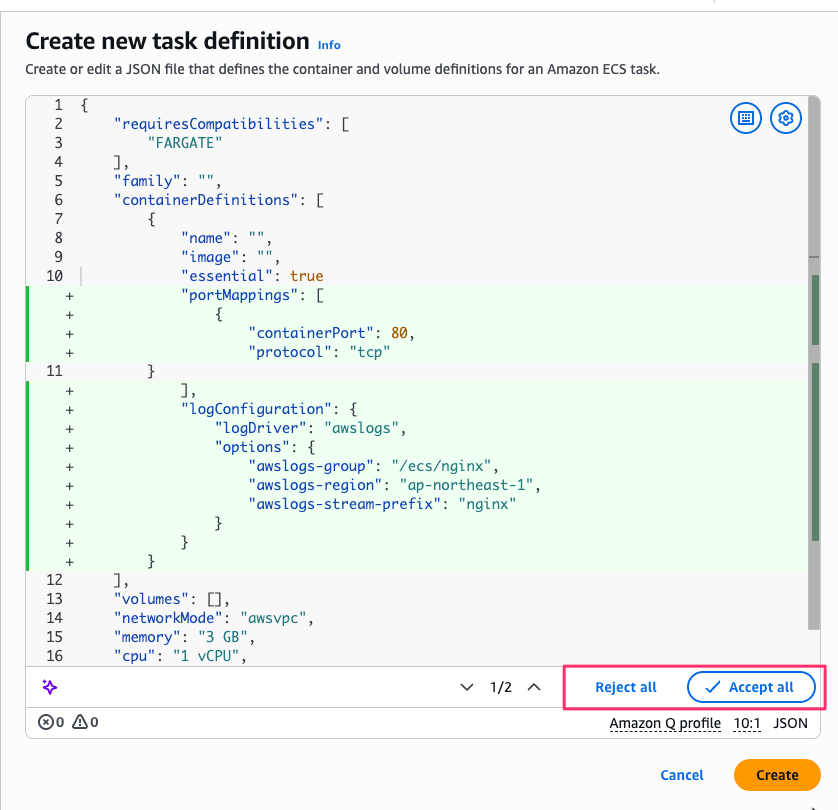The image size is (838, 810).
Task: Click the "awsvpc" networkMode value
Action: (273, 618)
